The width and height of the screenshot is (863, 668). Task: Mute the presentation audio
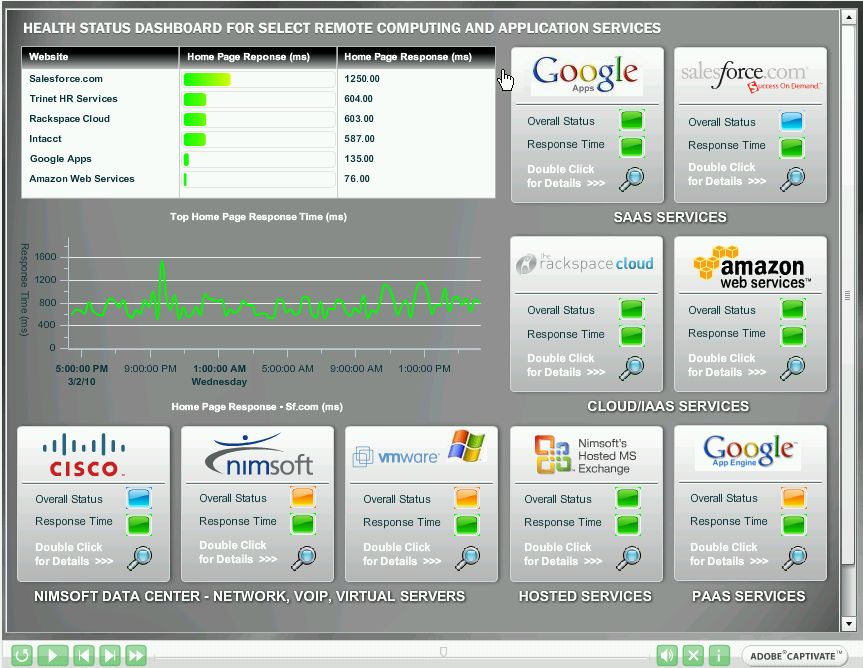[x=667, y=655]
